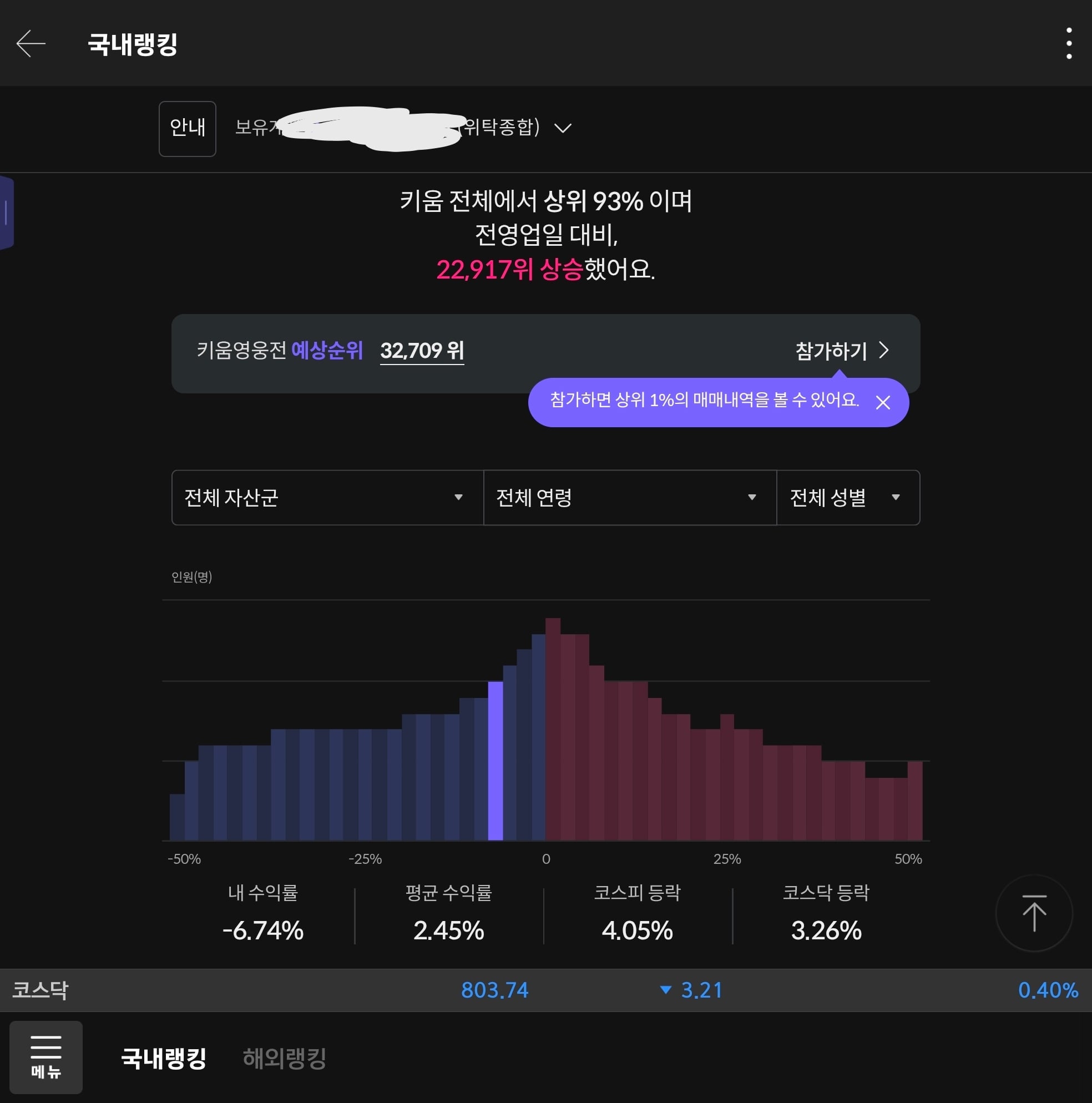Open the 메뉴 hamburger menu
The width and height of the screenshot is (1092, 1103).
[x=46, y=1057]
